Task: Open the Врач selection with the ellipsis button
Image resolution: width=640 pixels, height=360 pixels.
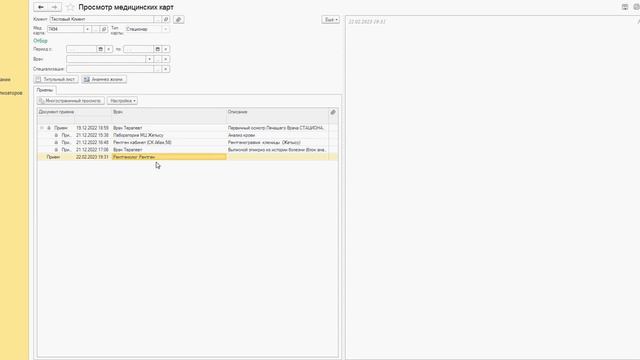Action: [158, 59]
